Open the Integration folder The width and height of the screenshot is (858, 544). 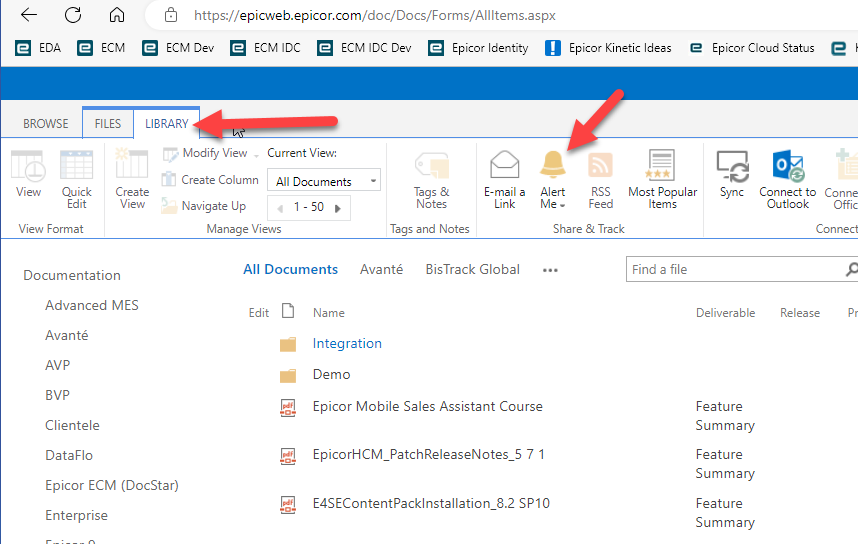click(x=347, y=343)
